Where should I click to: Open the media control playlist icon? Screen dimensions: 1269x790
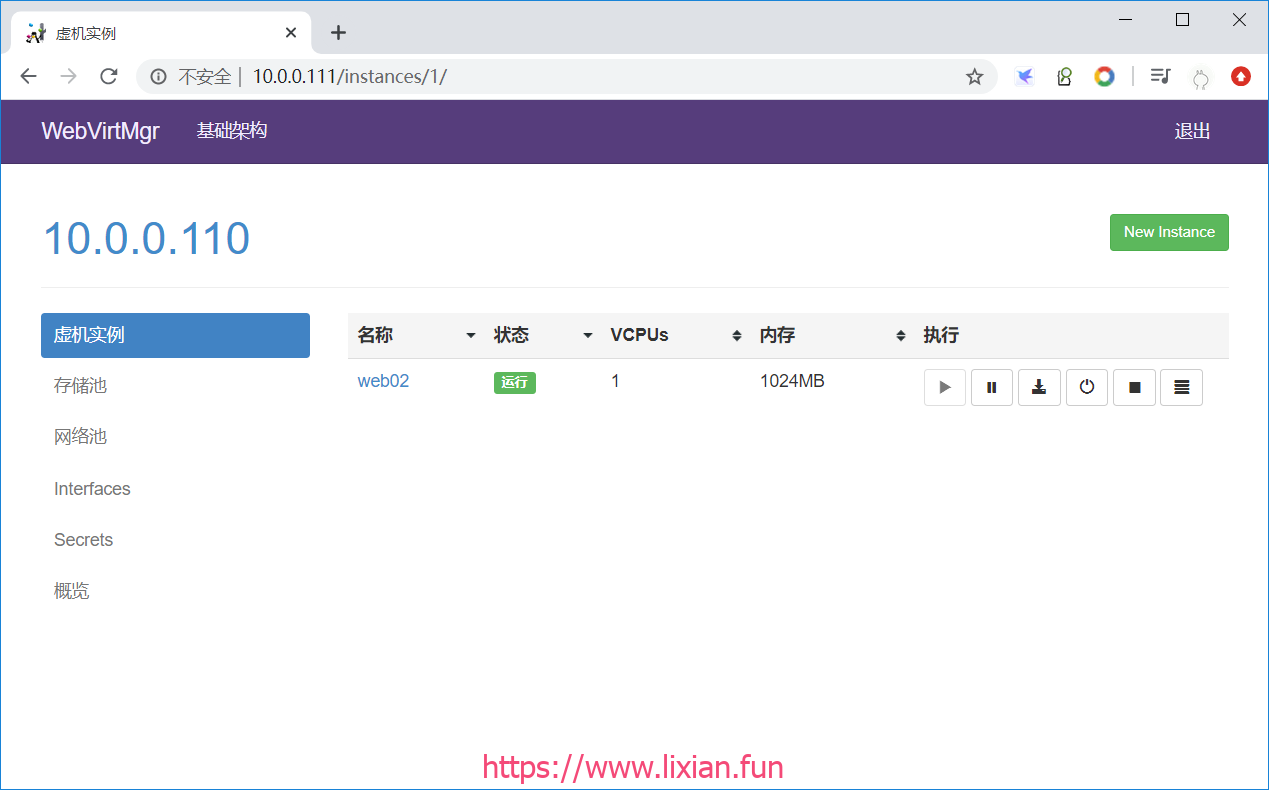[x=1160, y=76]
